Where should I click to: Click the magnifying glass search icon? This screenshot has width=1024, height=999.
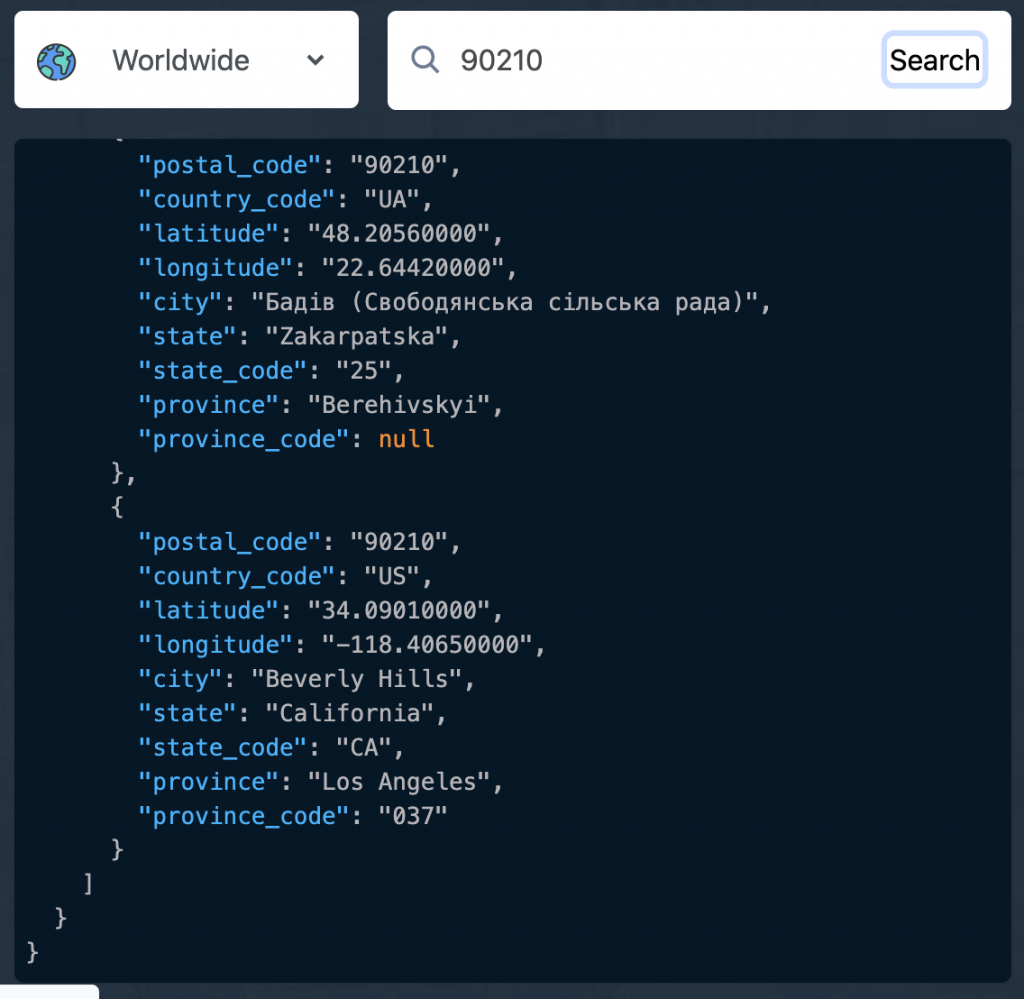[x=424, y=59]
